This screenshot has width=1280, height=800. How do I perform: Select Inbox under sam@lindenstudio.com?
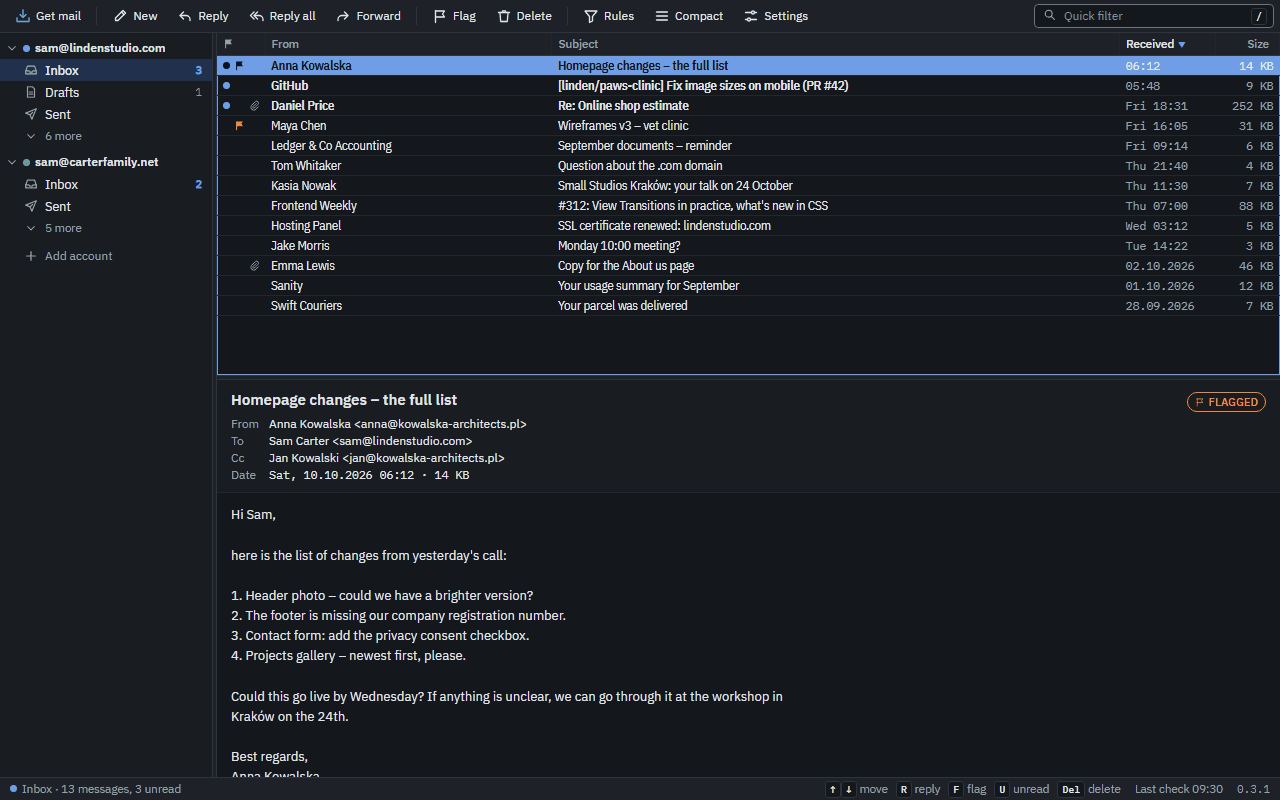(x=107, y=70)
